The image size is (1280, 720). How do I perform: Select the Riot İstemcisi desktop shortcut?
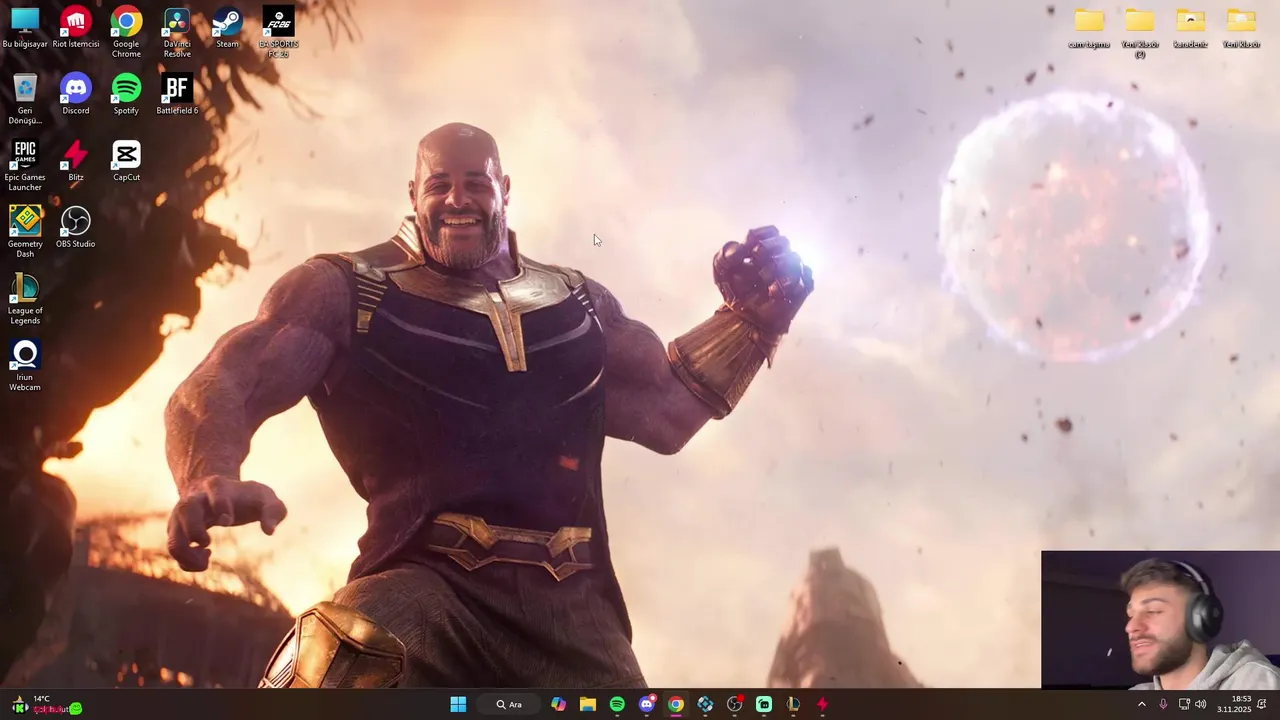76,28
